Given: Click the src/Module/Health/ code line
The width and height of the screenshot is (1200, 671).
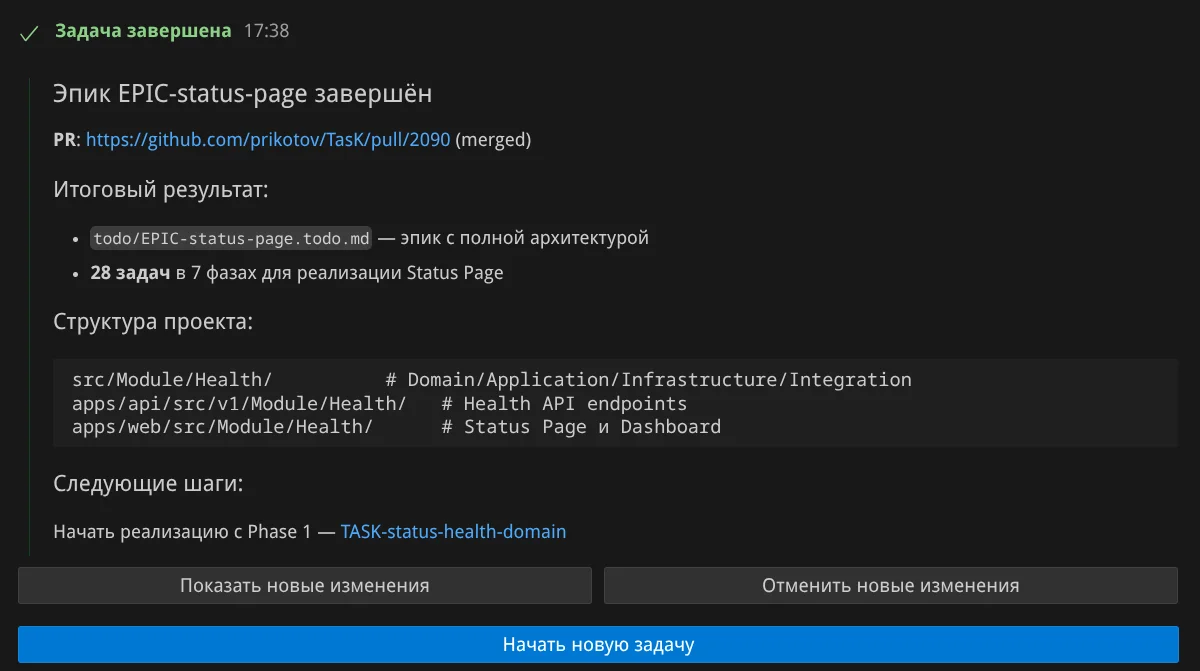Looking at the screenshot, I should (x=172, y=380).
